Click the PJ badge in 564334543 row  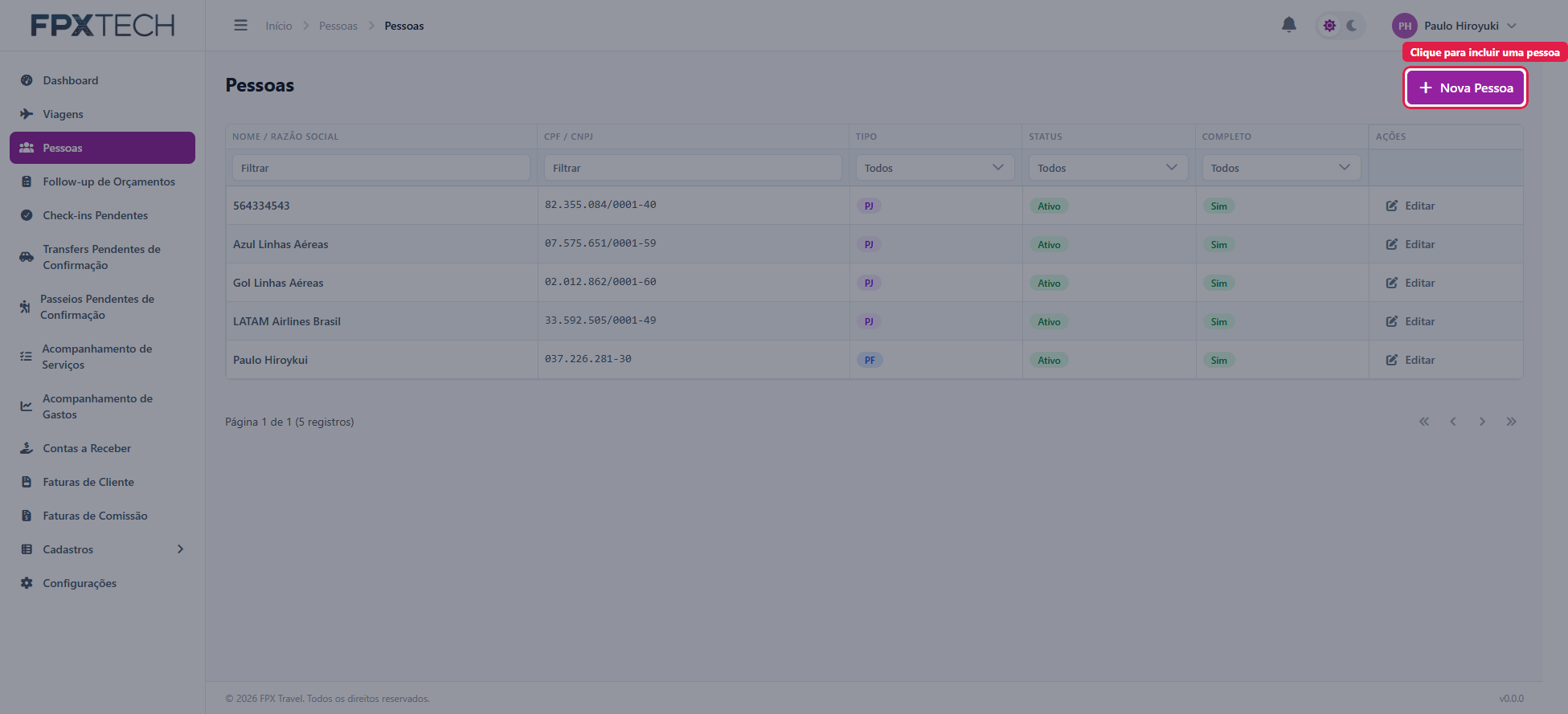[x=869, y=206]
